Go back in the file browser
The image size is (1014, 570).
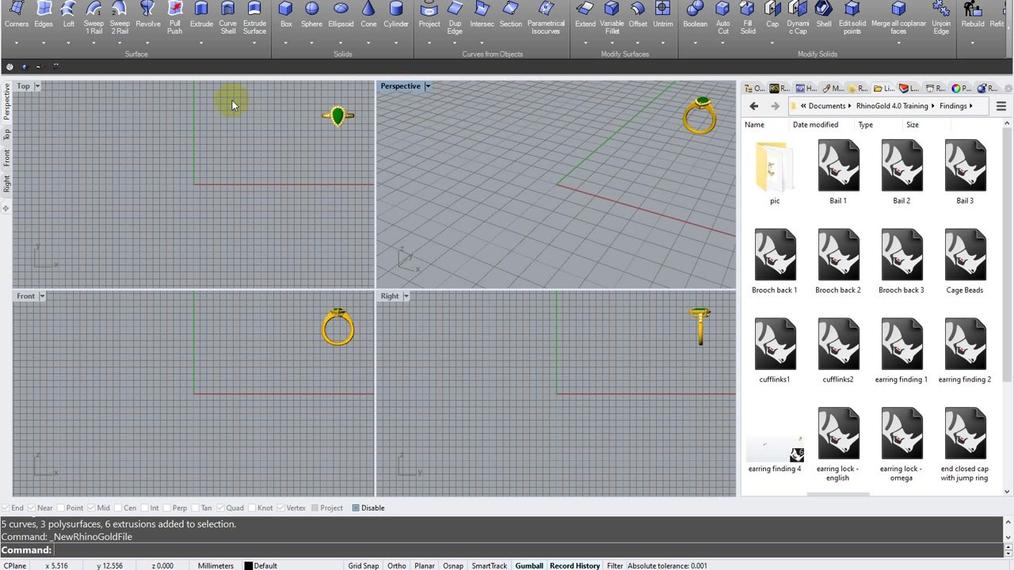[754, 106]
